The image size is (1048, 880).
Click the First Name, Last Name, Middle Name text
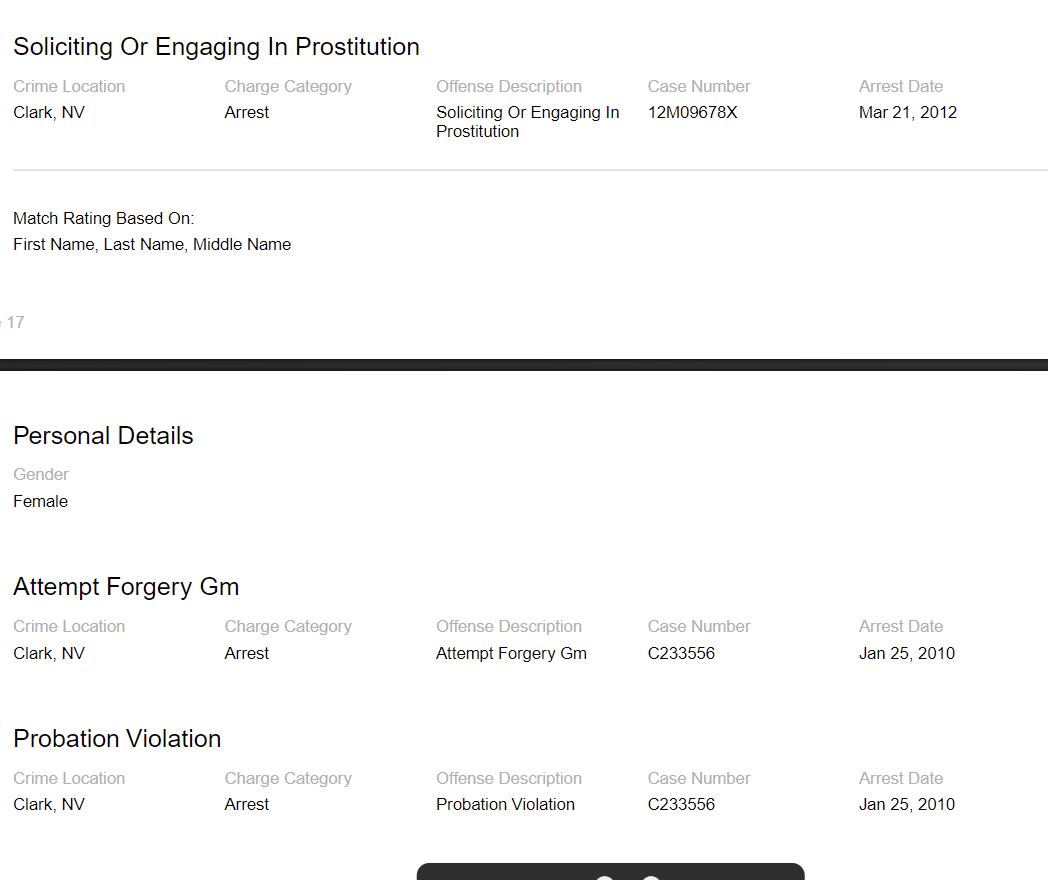coord(152,244)
